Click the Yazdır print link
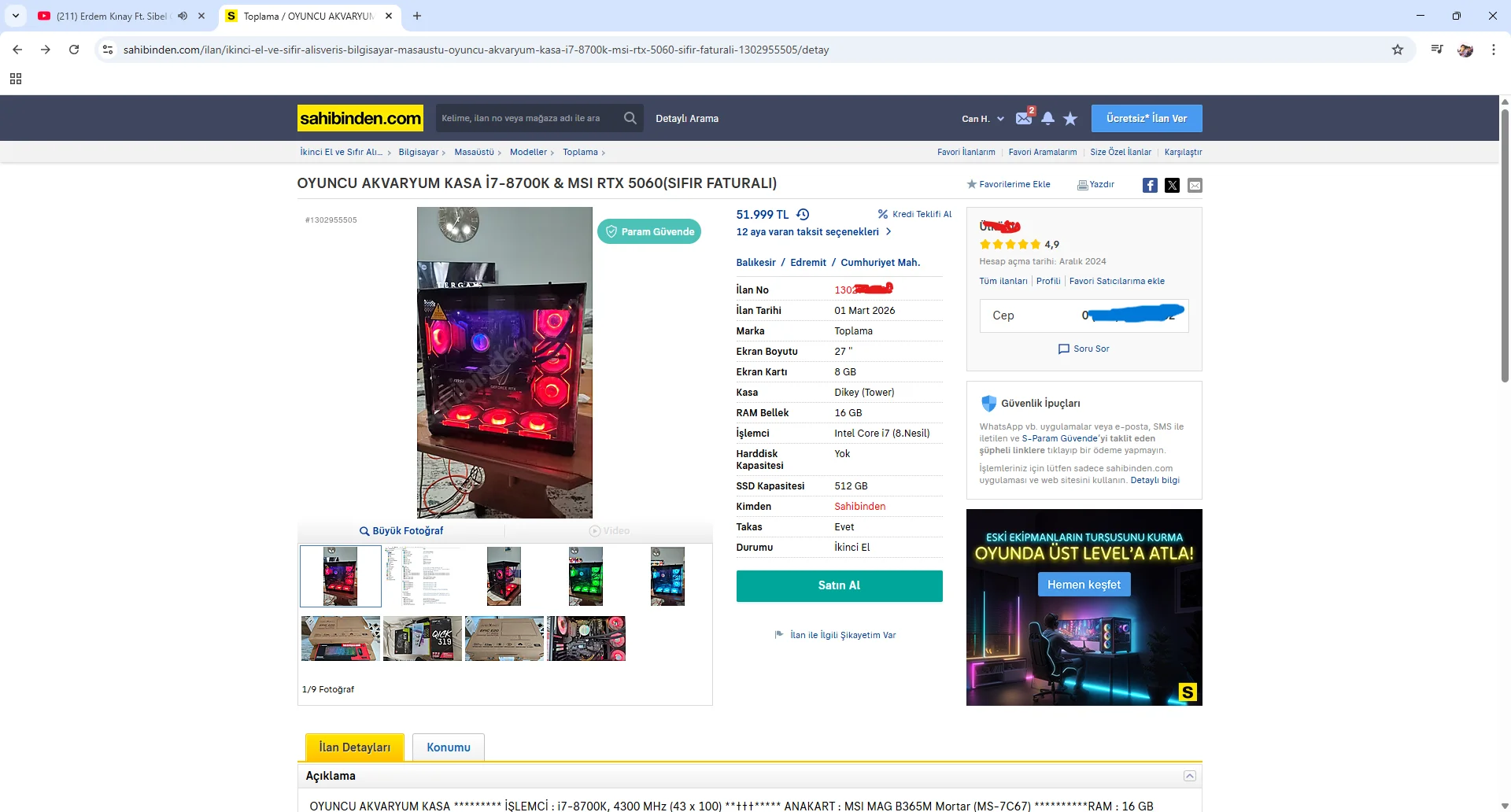Screen dimensions: 1511x812 (1095, 184)
